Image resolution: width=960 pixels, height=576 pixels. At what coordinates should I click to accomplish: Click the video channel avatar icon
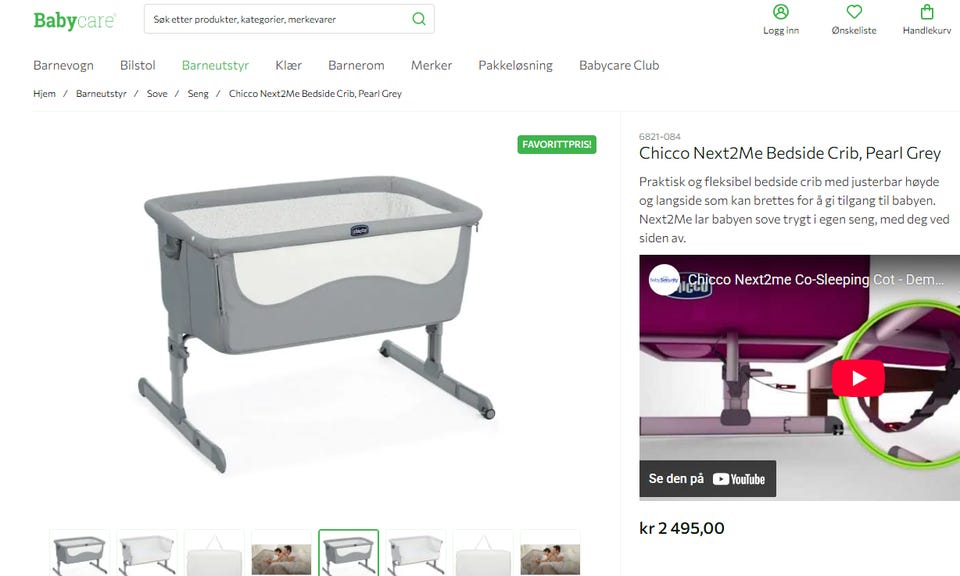(x=664, y=280)
